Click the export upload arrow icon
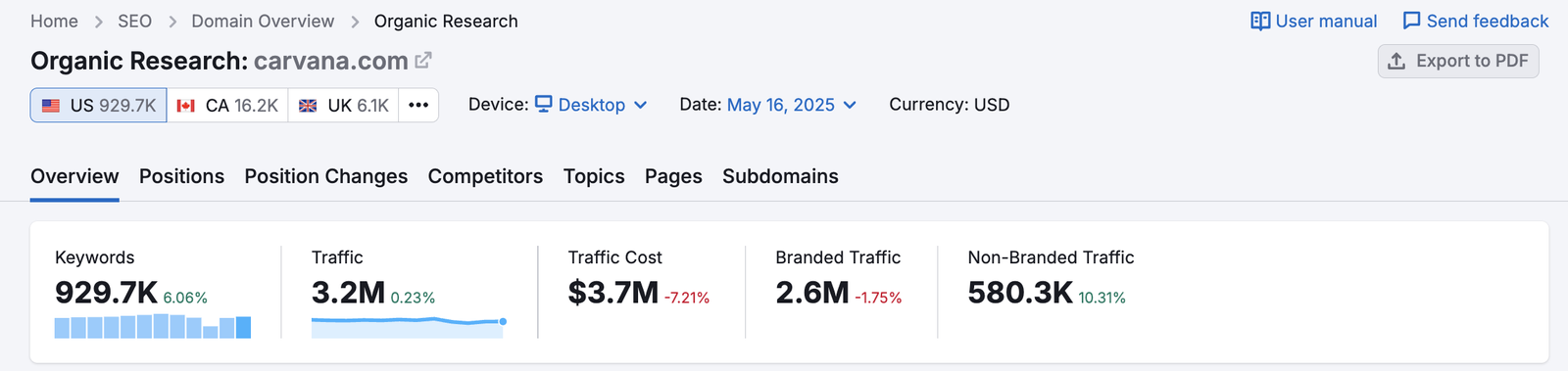The width and height of the screenshot is (1568, 371). point(1396,61)
